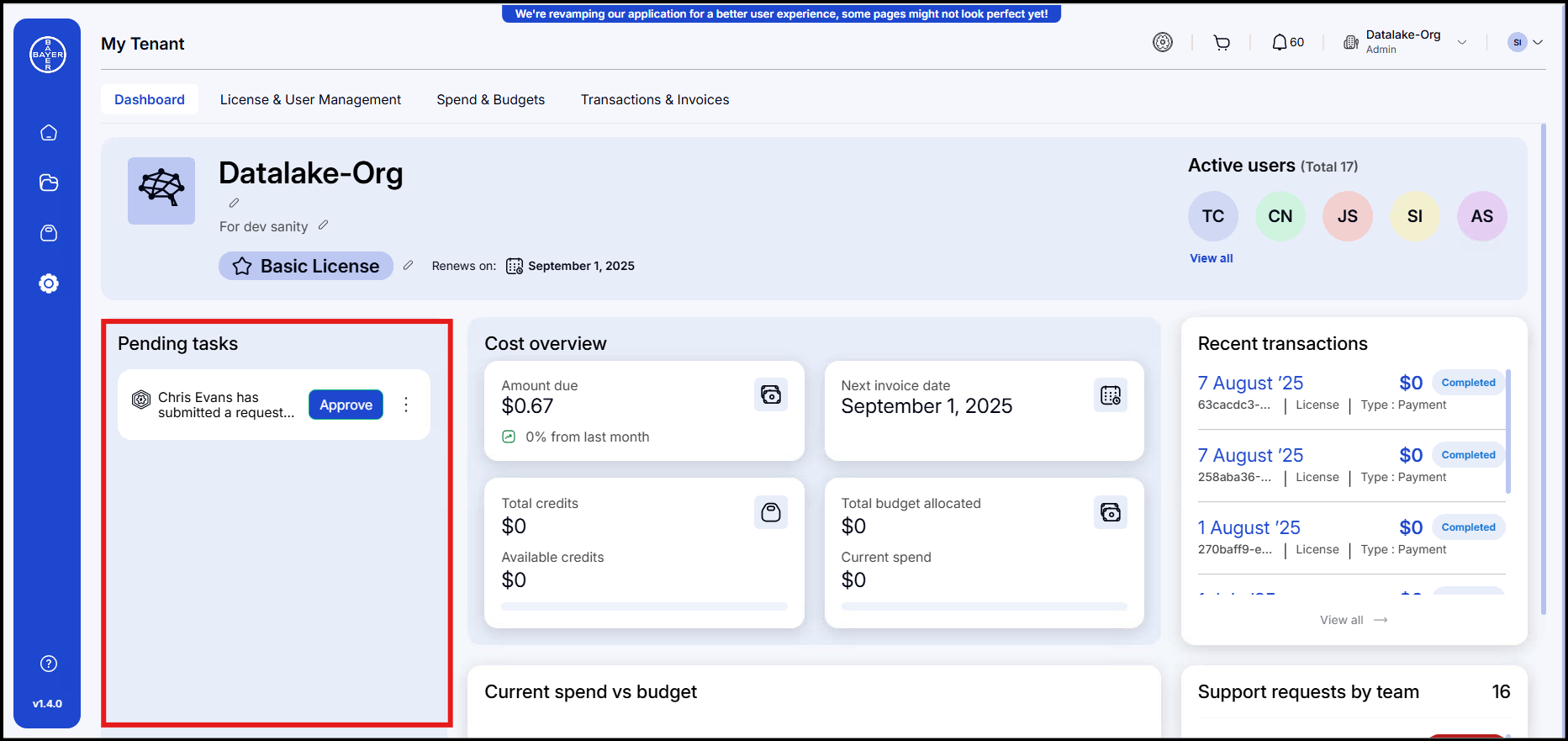
Task: Click the September 1, 2025 renewal date
Action: (581, 266)
